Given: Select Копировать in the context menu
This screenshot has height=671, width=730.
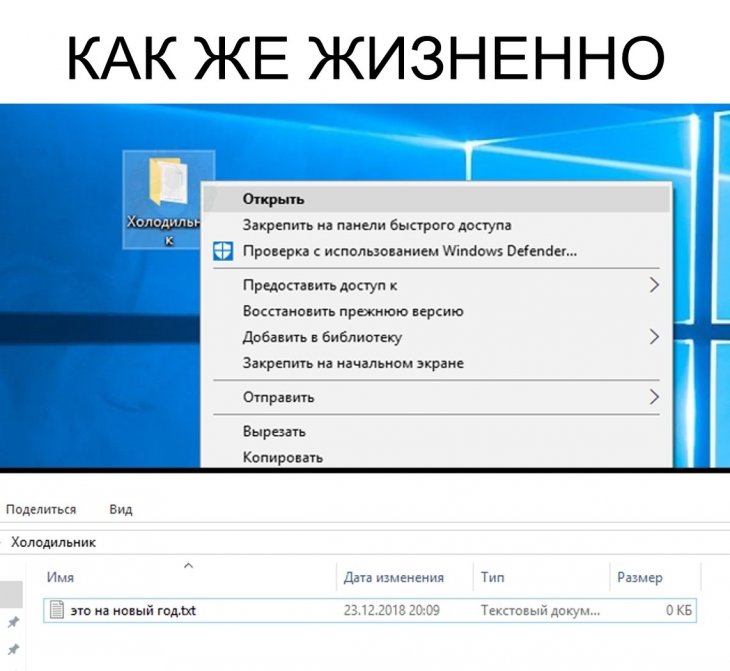Looking at the screenshot, I should [437, 457].
